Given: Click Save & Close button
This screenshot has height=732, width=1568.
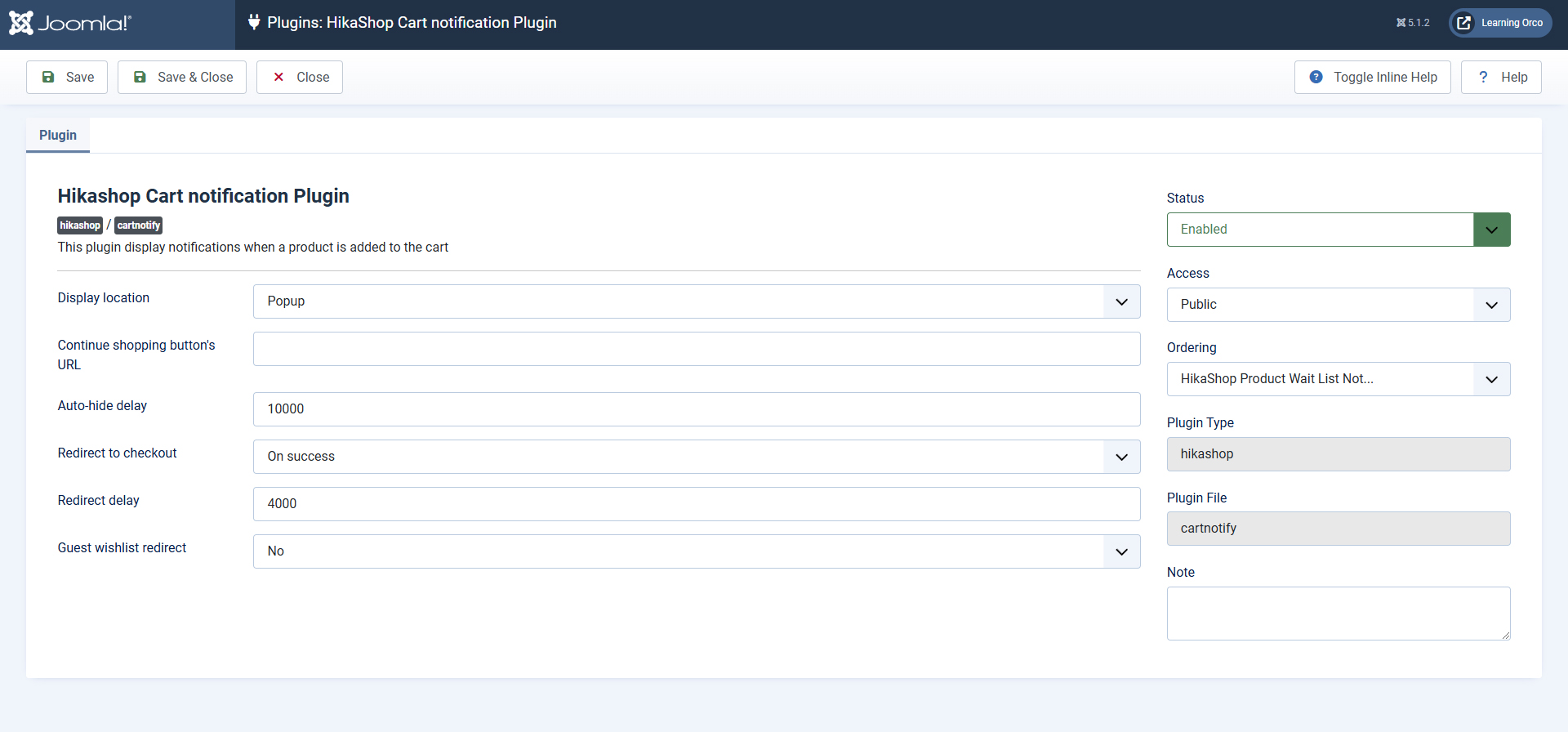Looking at the screenshot, I should [x=182, y=77].
